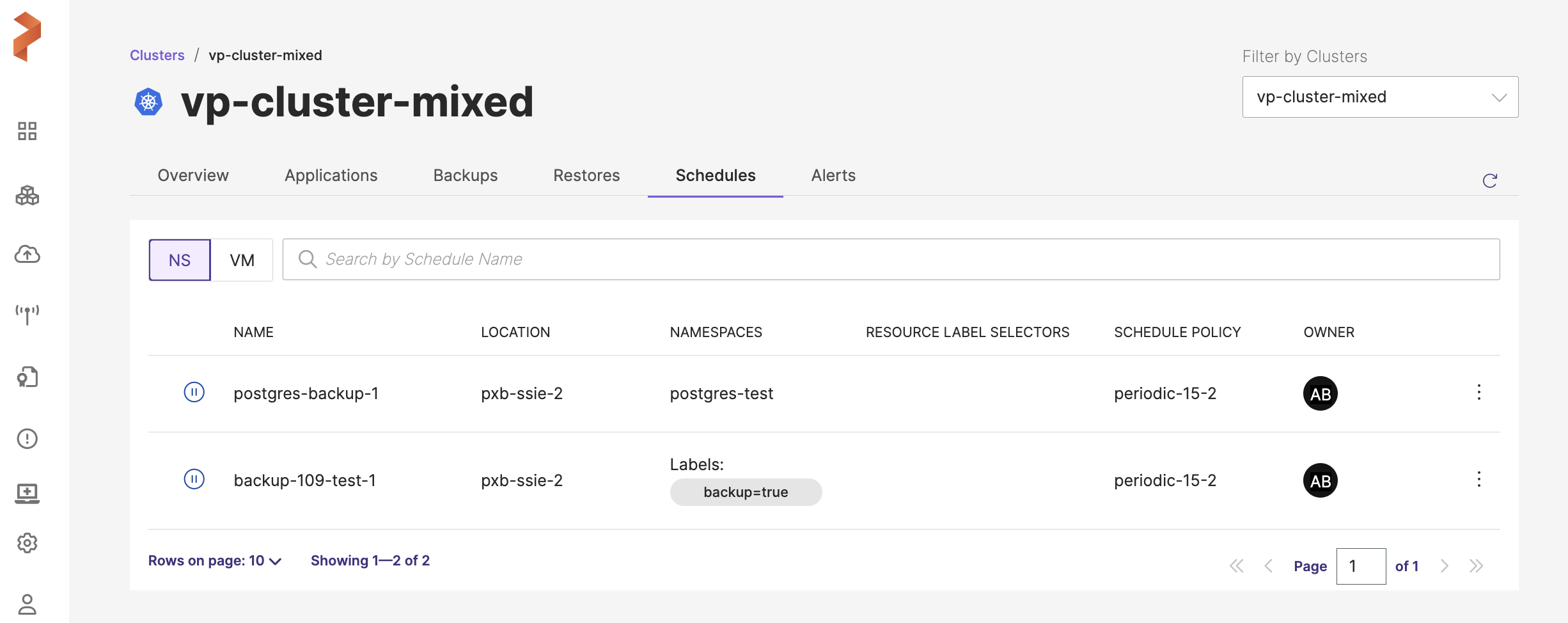Click the settings gear icon in sidebar
Image resolution: width=1568 pixels, height=623 pixels.
point(27,543)
